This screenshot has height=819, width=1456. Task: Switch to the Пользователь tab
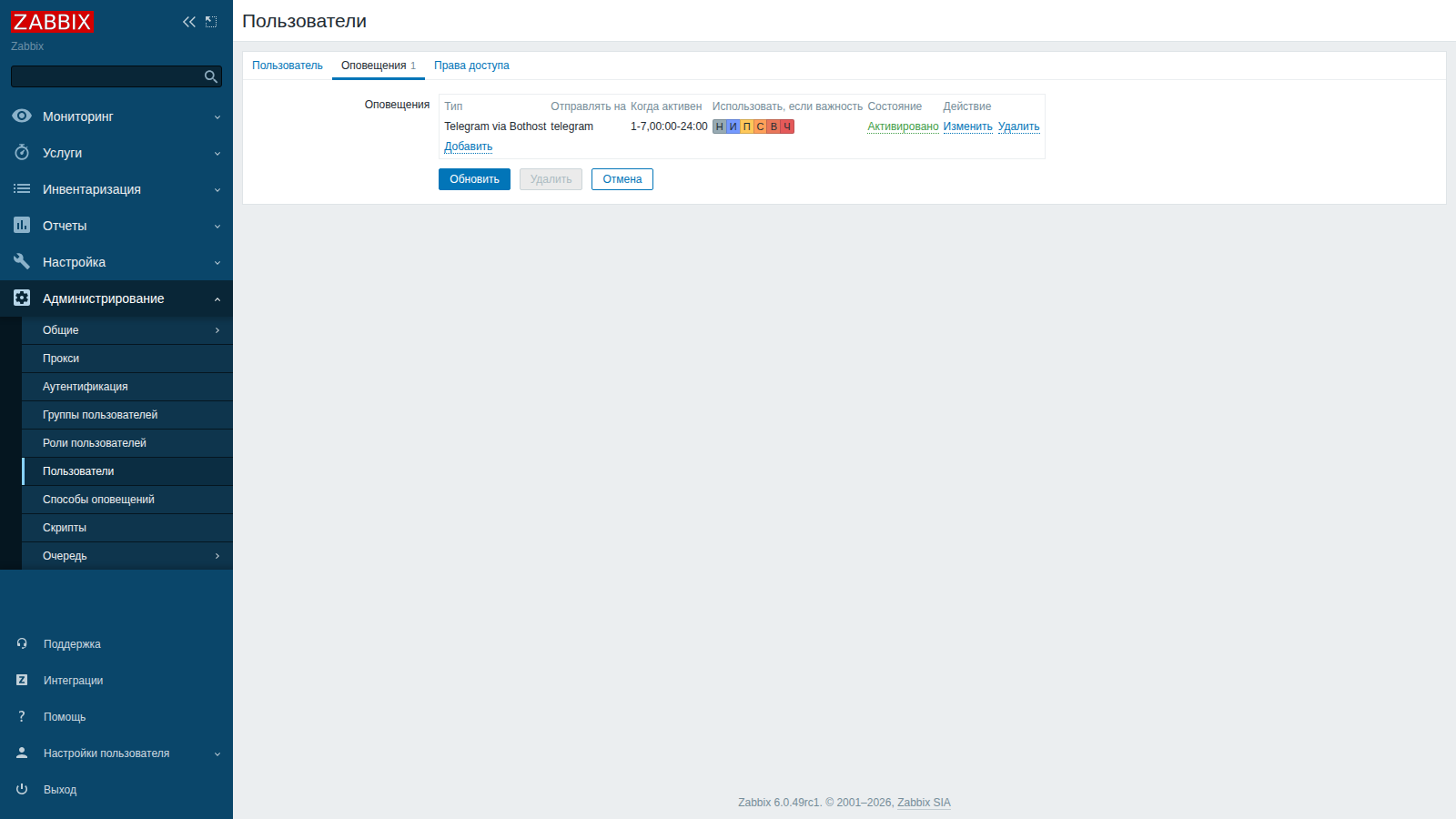(x=288, y=66)
